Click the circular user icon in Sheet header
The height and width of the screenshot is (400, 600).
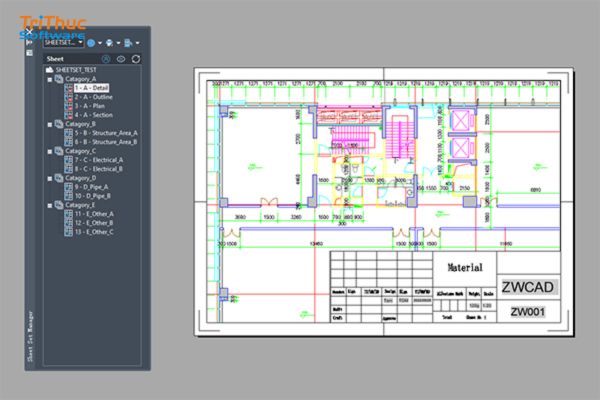[x=106, y=59]
